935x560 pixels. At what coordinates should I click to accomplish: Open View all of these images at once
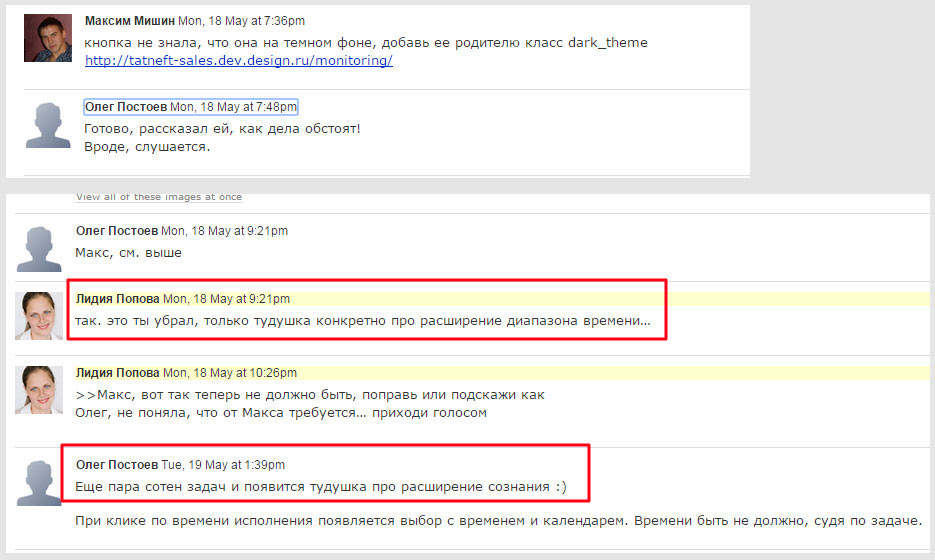(158, 197)
